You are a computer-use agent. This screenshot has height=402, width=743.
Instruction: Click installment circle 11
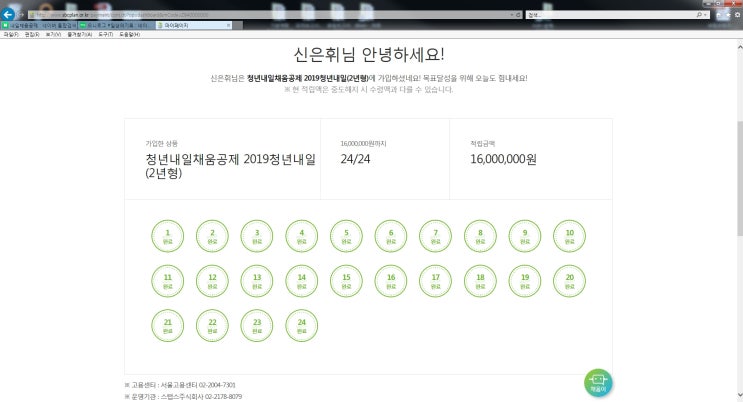pos(168,281)
